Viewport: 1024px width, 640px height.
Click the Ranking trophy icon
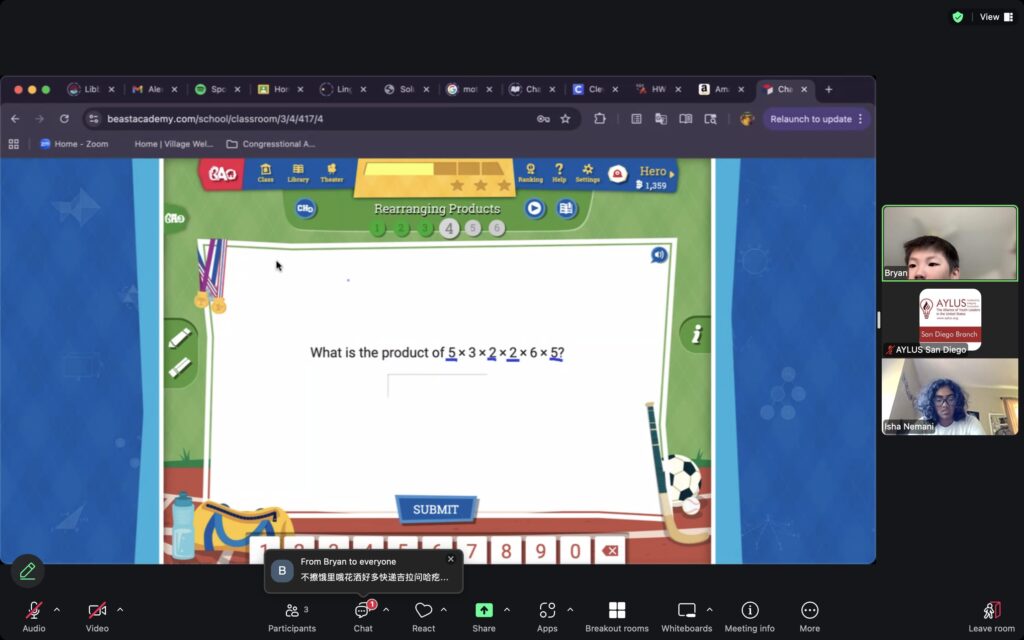click(530, 173)
